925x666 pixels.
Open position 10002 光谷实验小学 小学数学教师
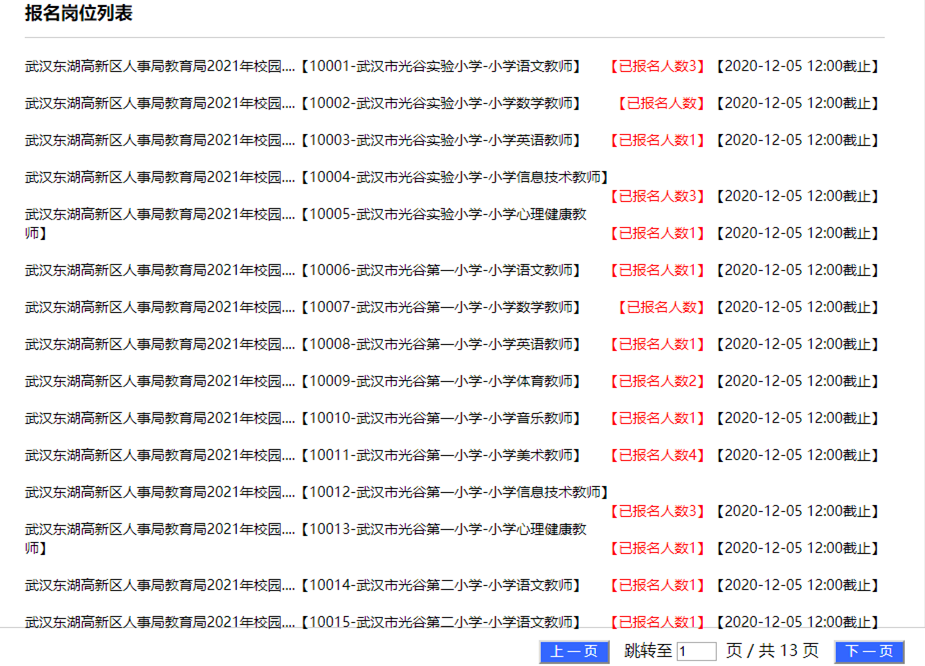pyautogui.click(x=441, y=103)
